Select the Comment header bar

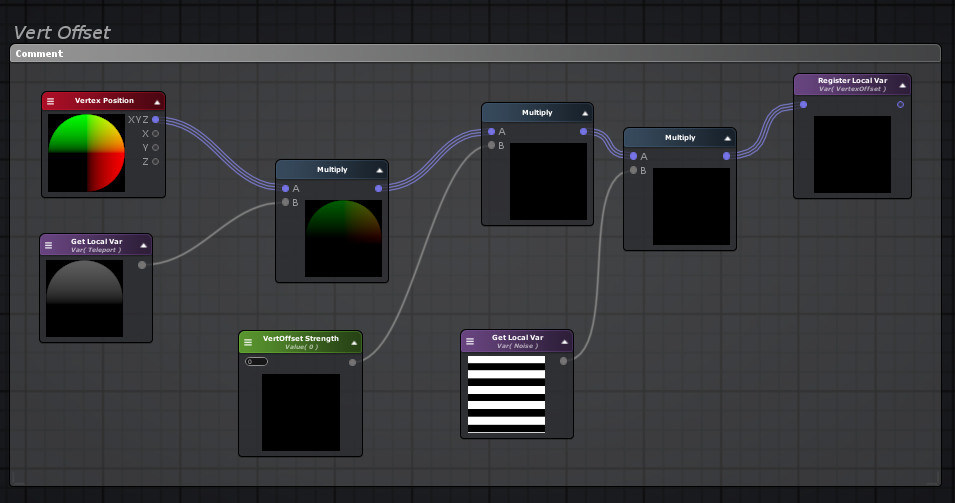pos(475,54)
